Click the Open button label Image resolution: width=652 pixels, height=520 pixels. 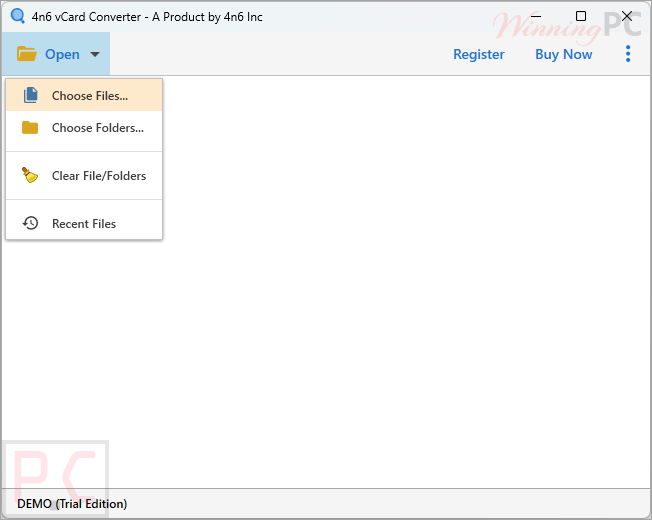62,54
